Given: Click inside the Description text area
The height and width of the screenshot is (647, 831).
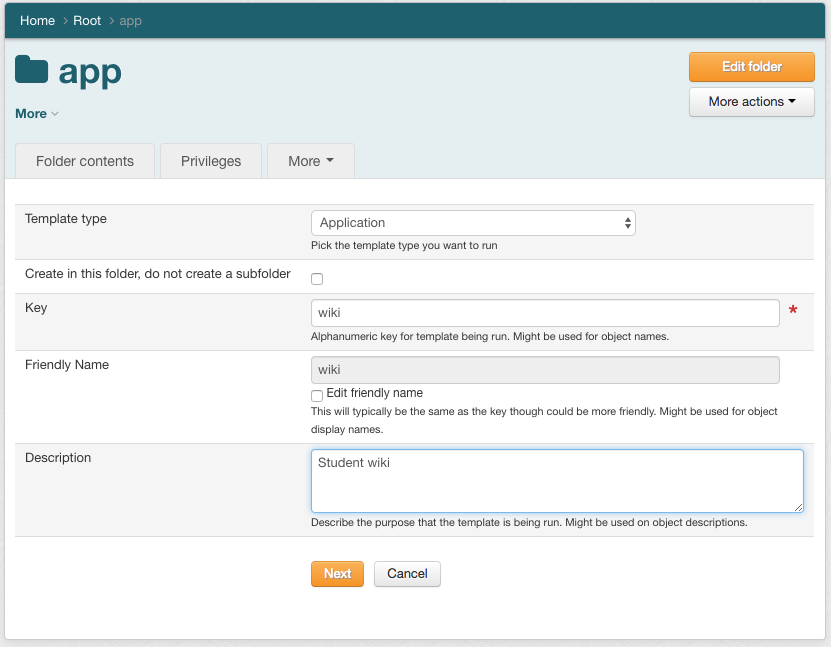Looking at the screenshot, I should pos(556,481).
